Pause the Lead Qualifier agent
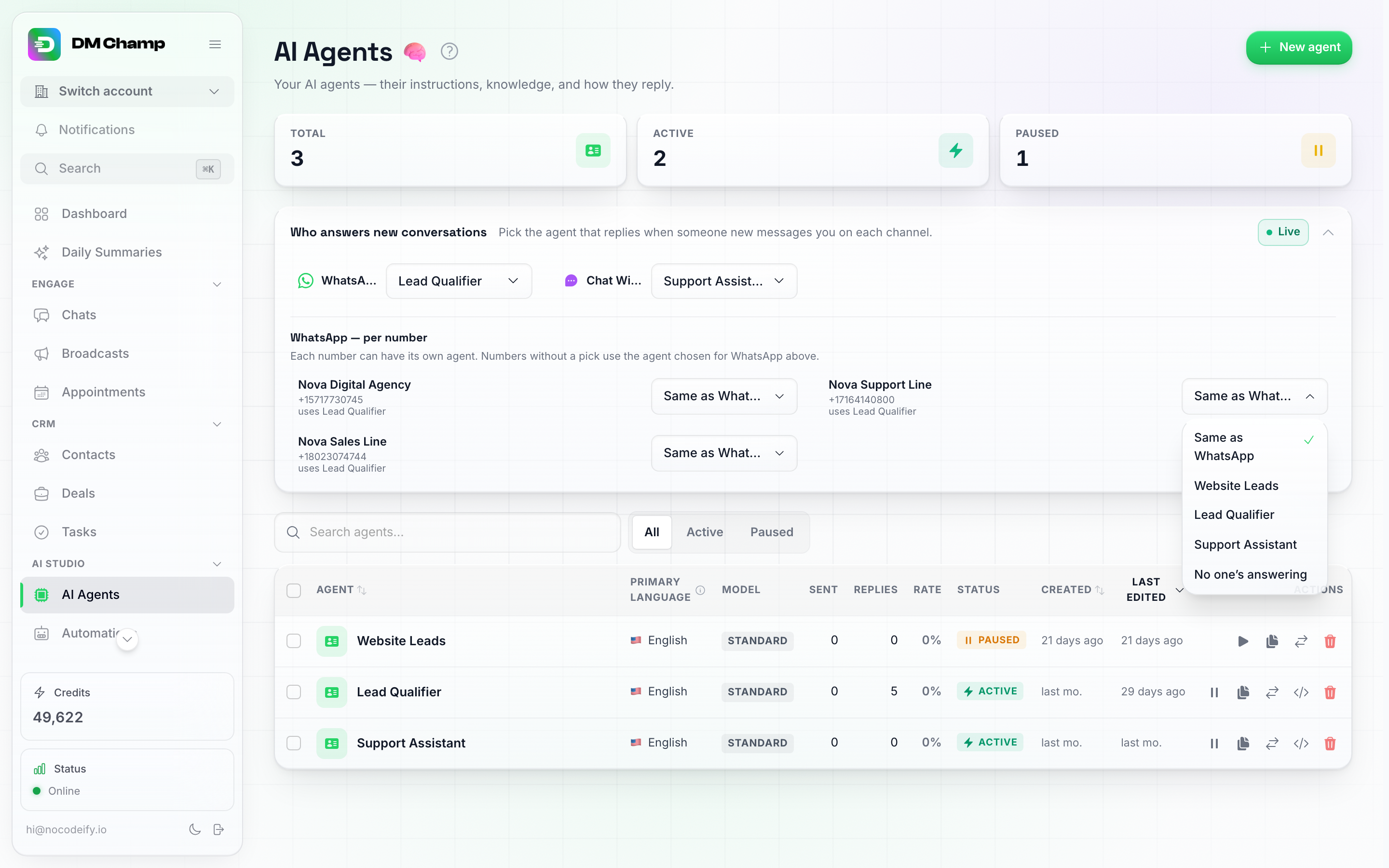This screenshot has height=868, width=1389. tap(1214, 692)
